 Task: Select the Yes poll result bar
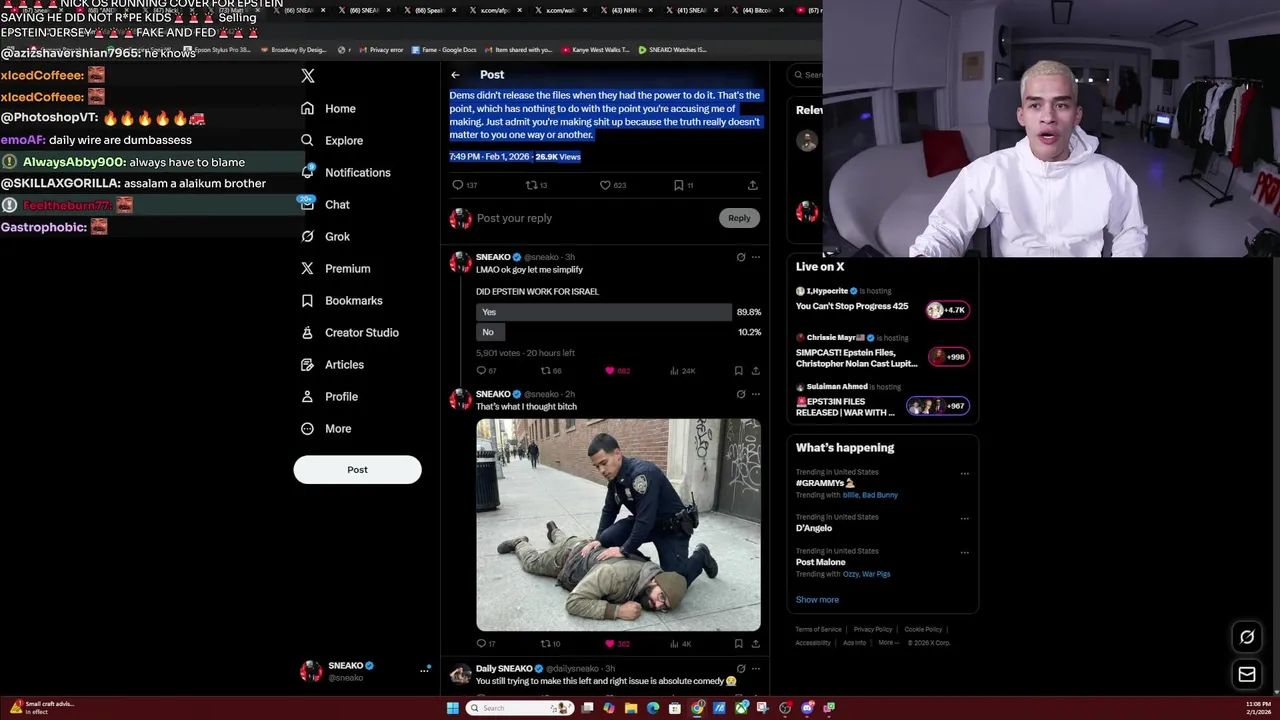[604, 312]
